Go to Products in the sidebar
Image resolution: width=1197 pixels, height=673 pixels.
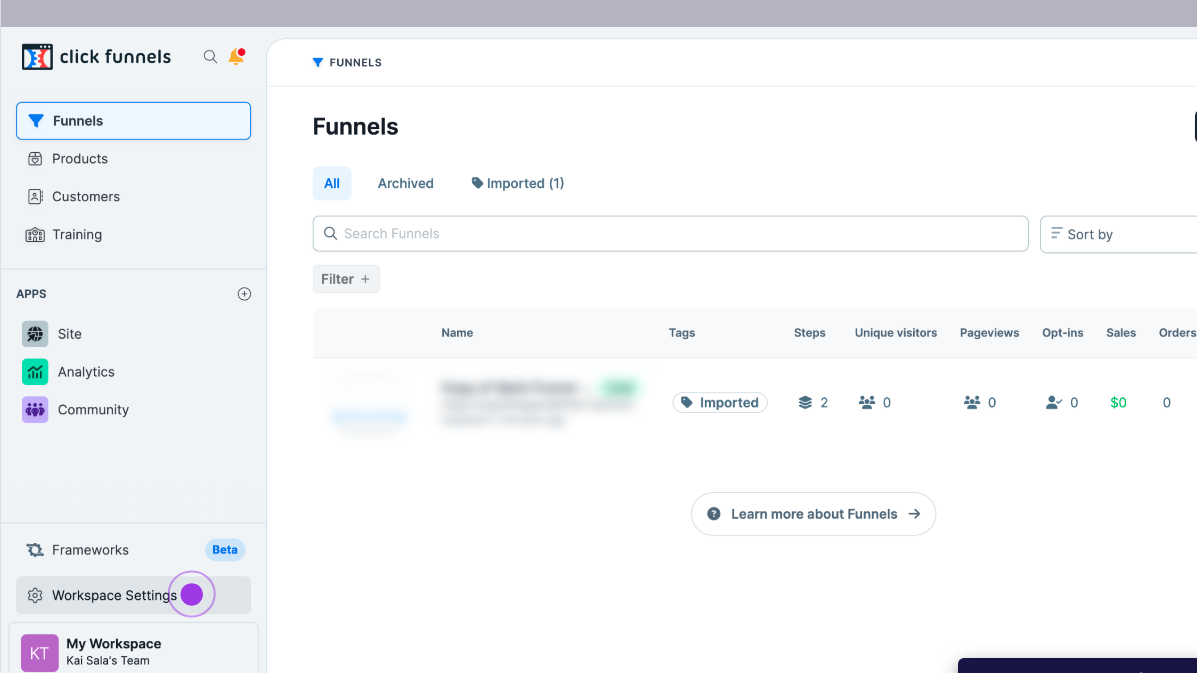(79, 159)
